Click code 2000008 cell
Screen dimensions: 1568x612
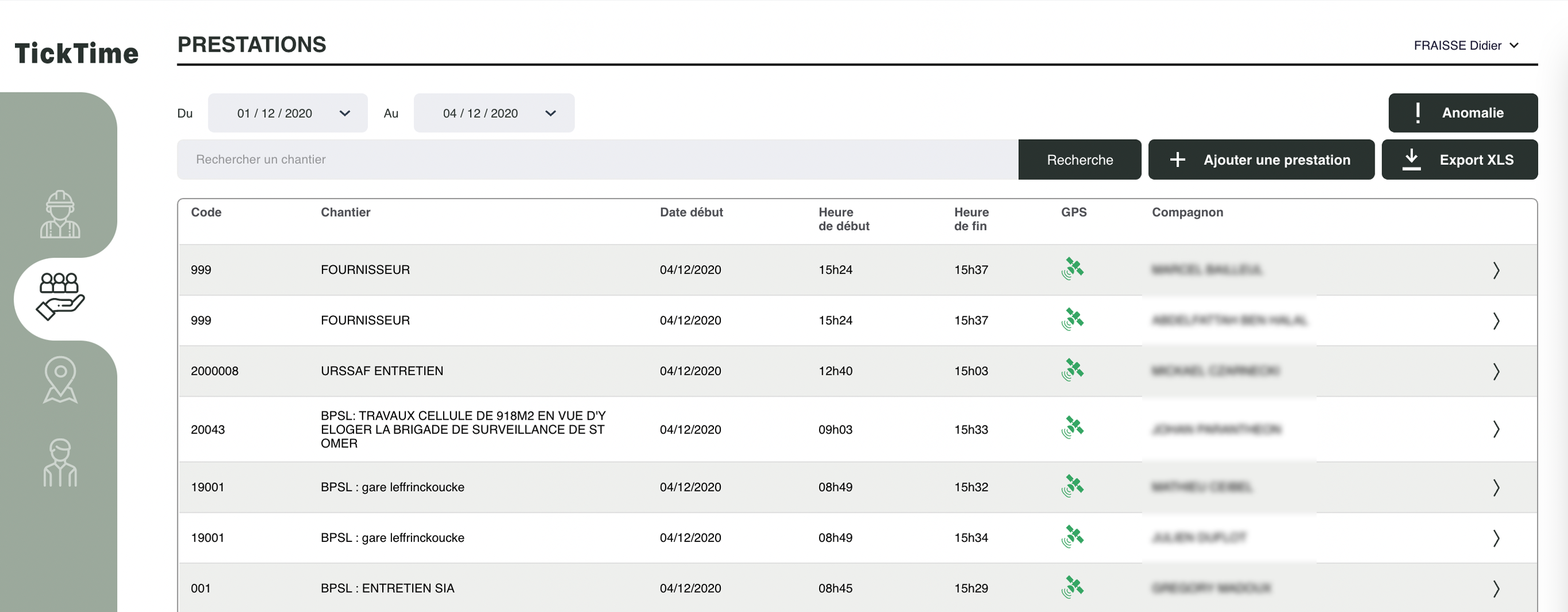(214, 371)
